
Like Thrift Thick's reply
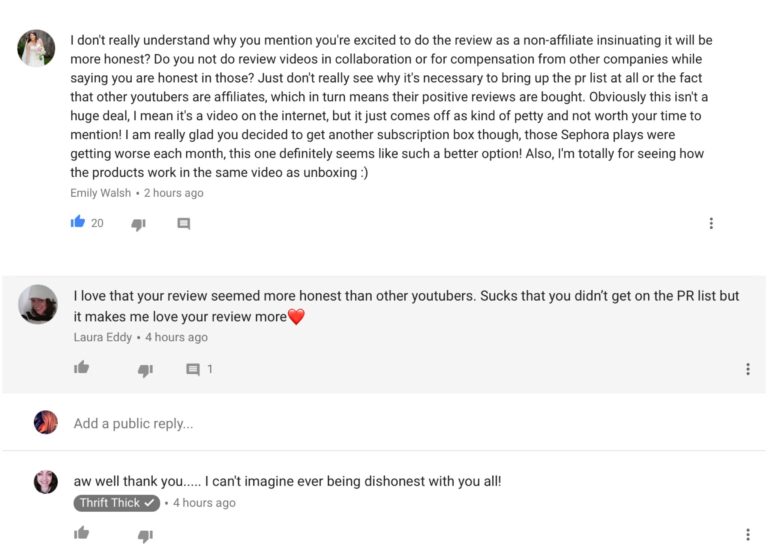[x=81, y=534]
